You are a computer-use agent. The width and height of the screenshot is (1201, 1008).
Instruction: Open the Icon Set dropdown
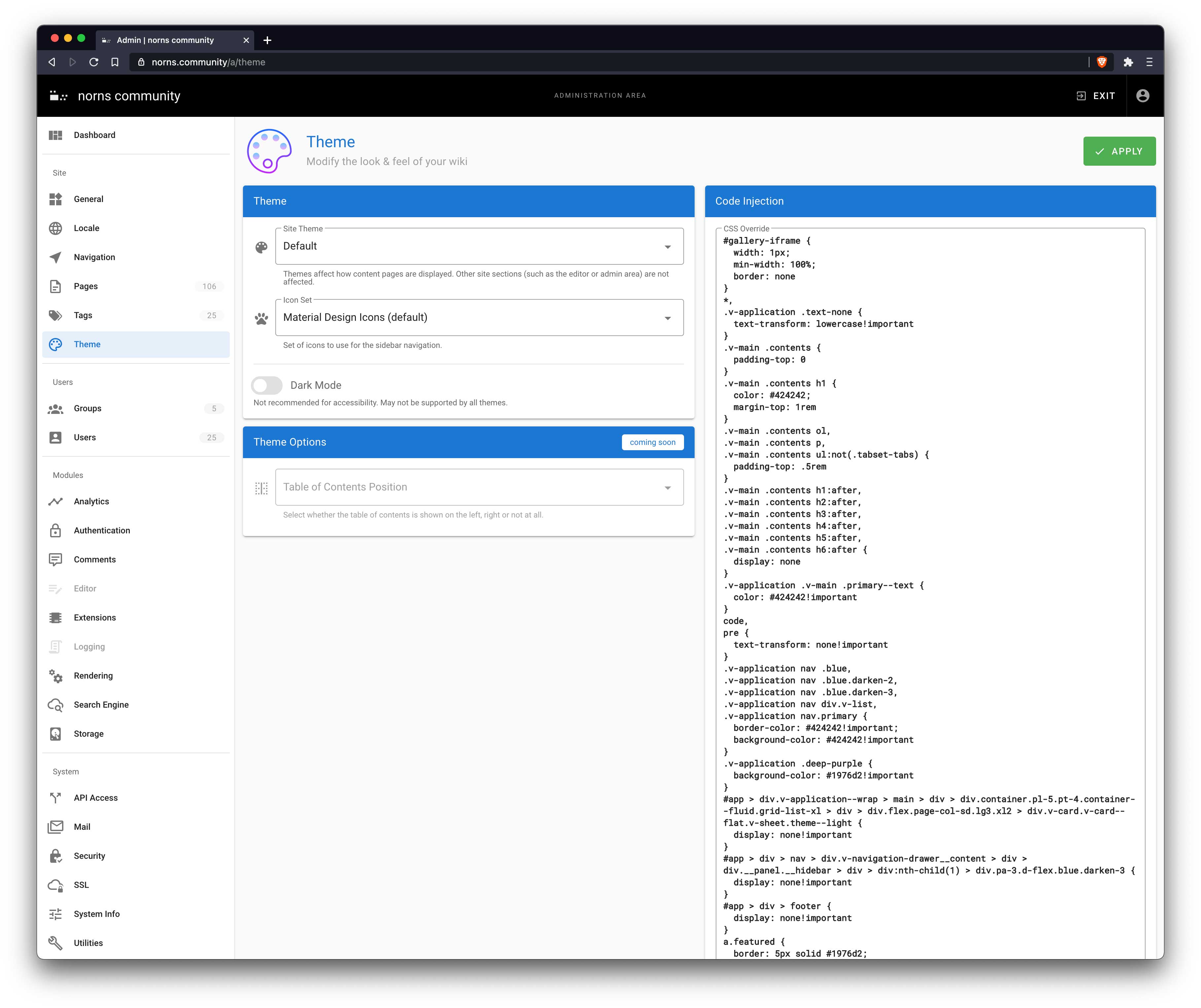point(479,317)
